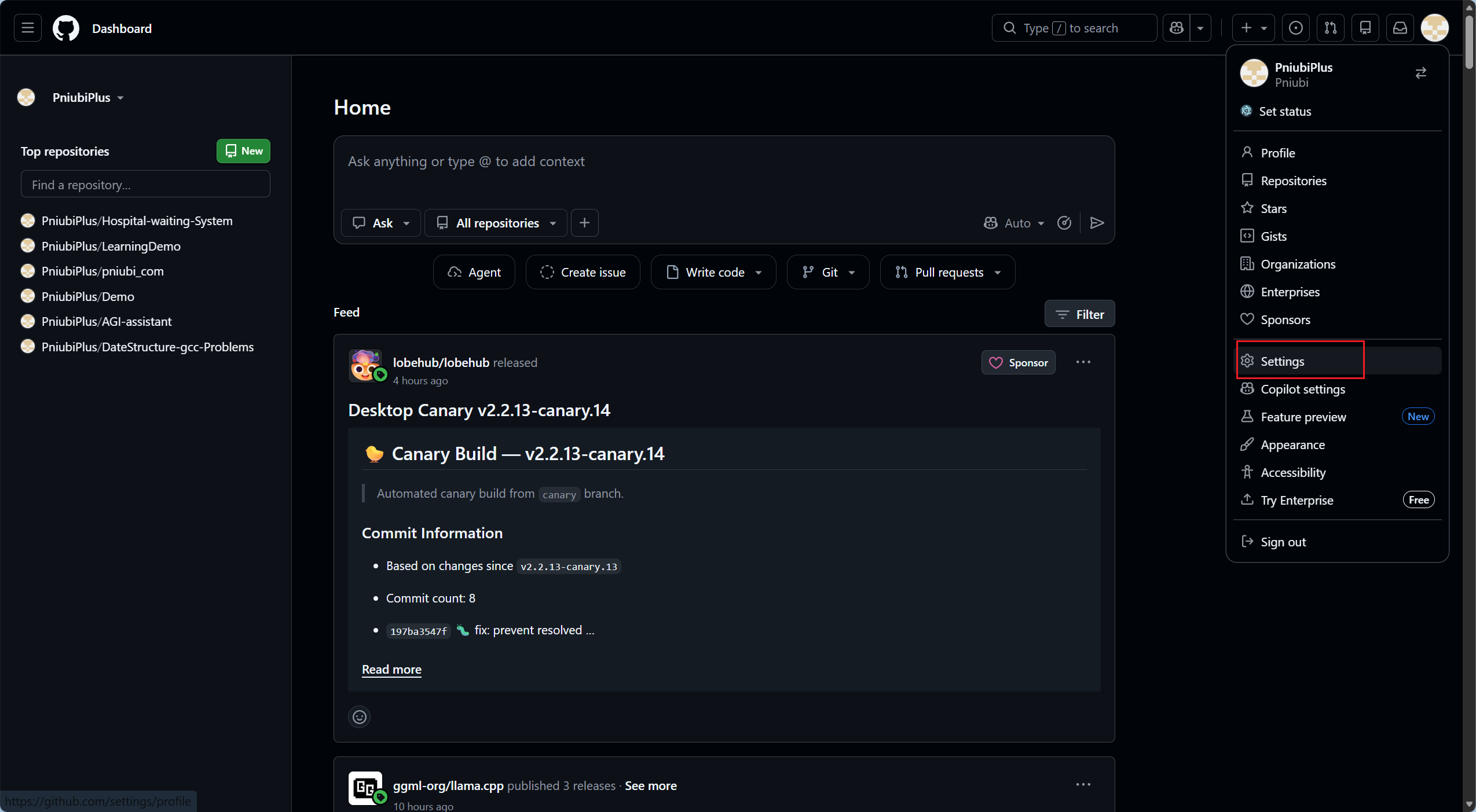
Task: Click the Filter button above the feed
Action: point(1080,314)
